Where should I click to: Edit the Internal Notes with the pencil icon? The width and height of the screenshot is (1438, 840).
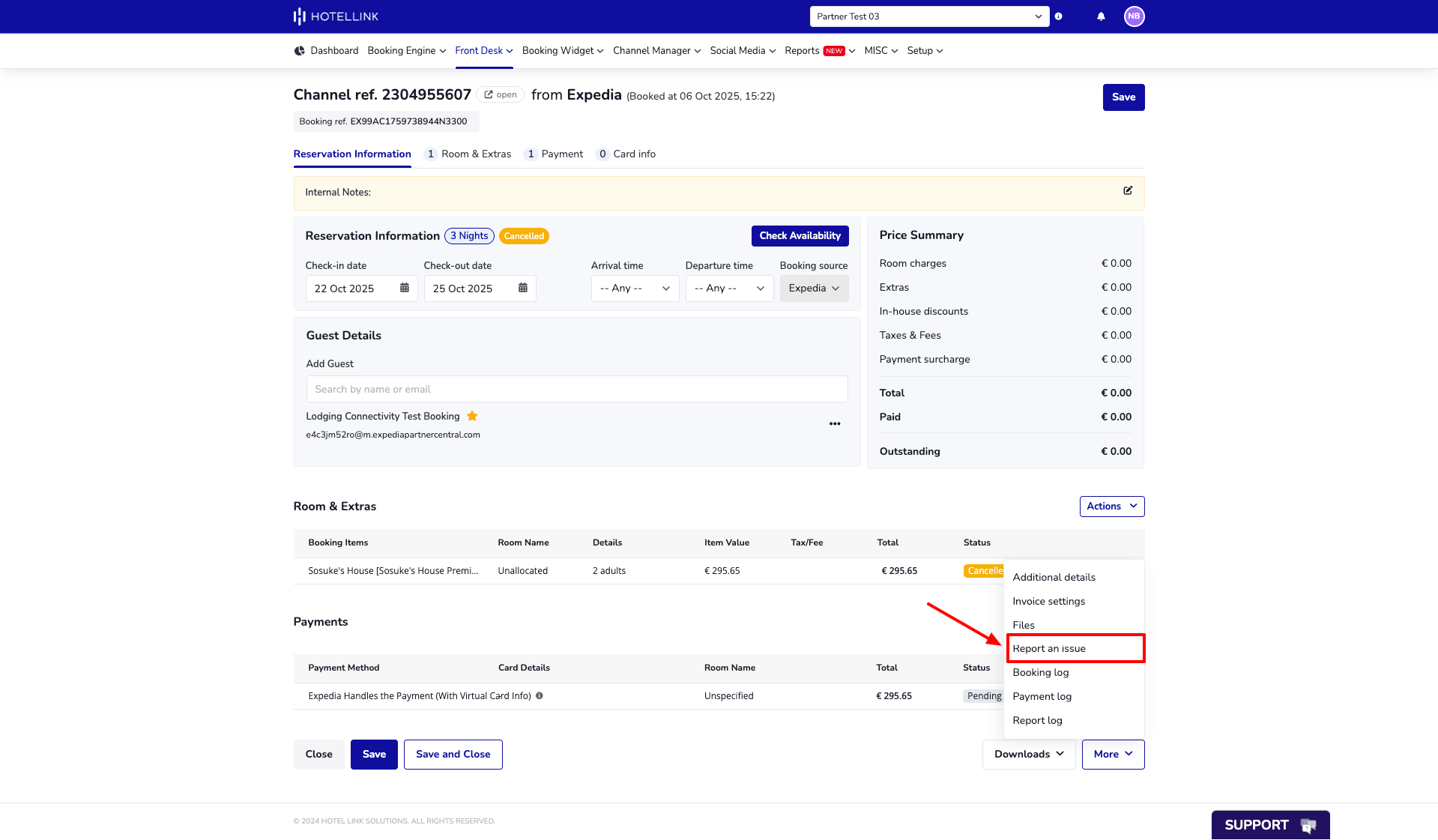1127,191
